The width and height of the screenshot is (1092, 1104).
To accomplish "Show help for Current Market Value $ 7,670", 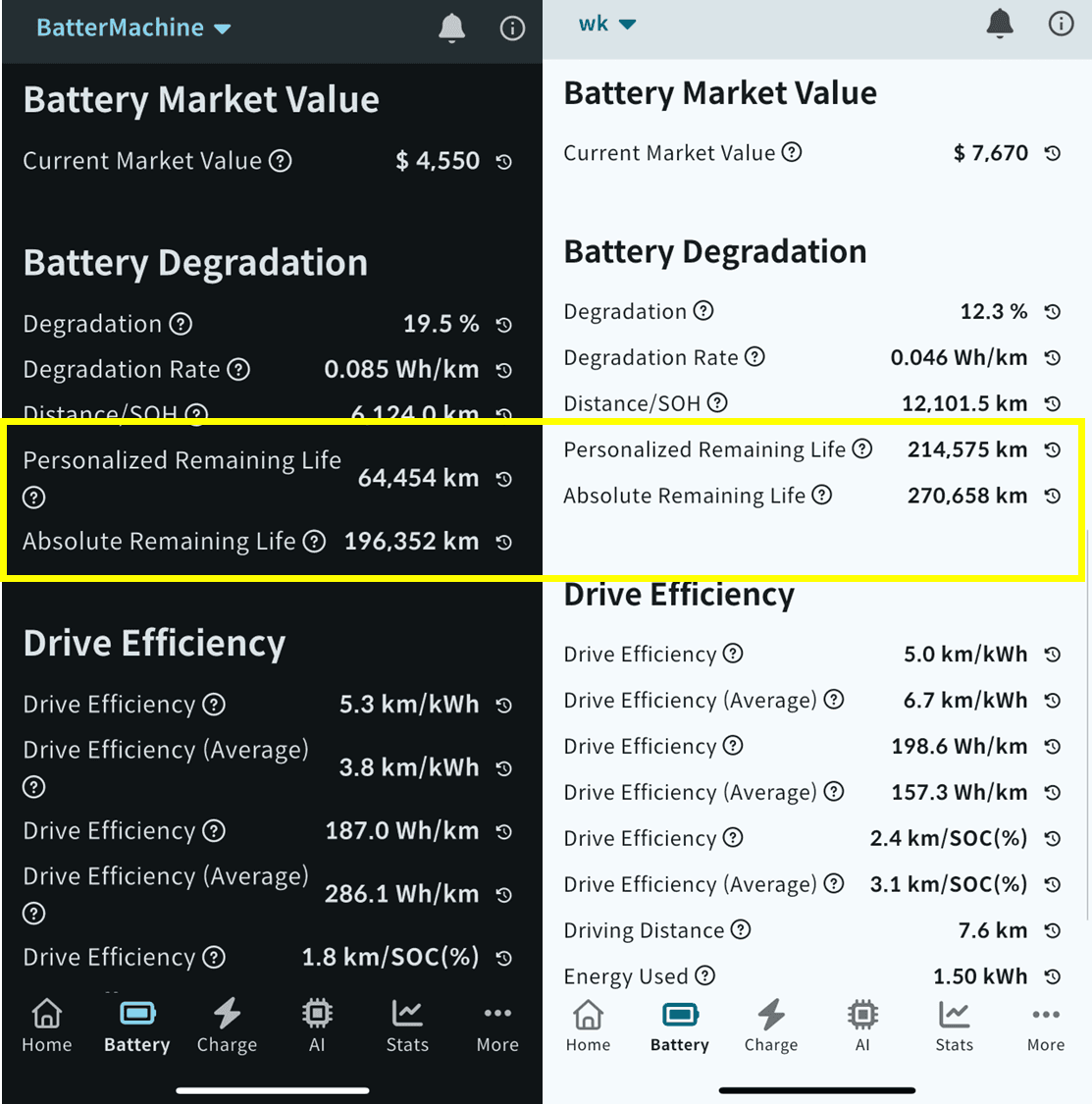I will tap(792, 152).
